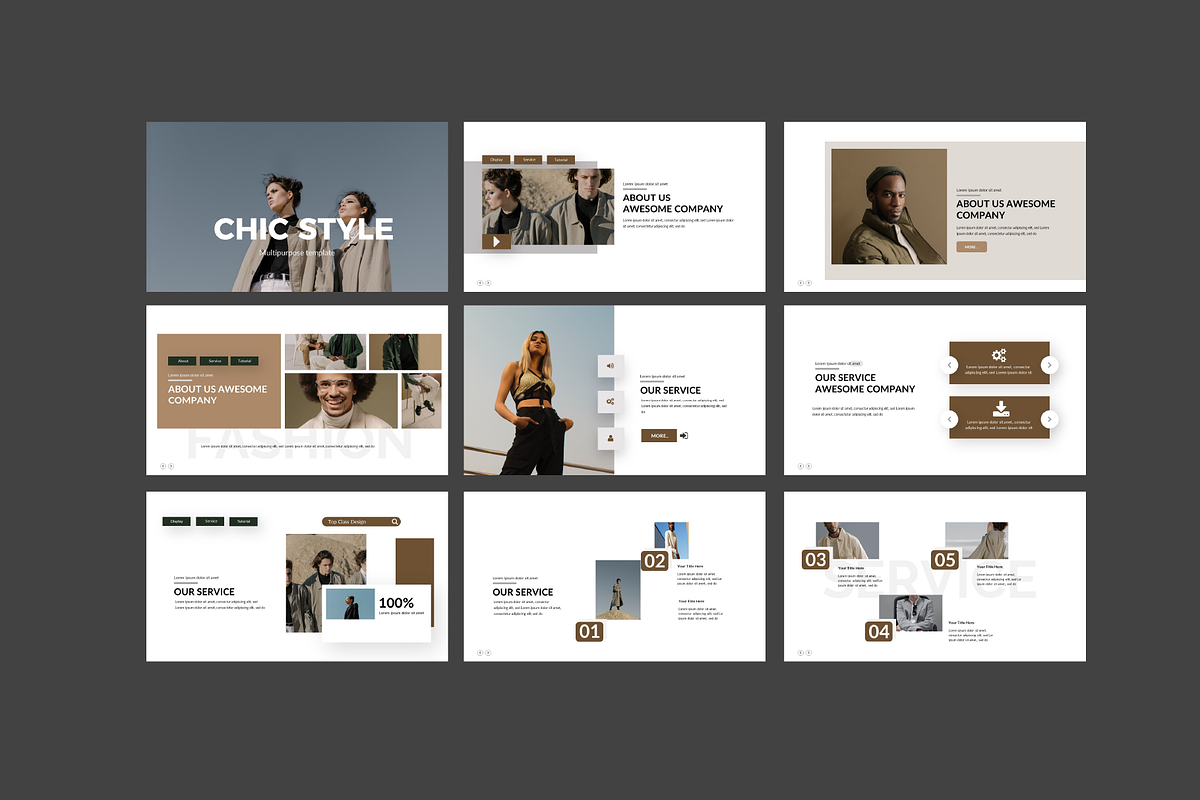The image size is (1200, 800).
Task: Click the speaker icon tile beside the woman photo
Action: coord(610,365)
